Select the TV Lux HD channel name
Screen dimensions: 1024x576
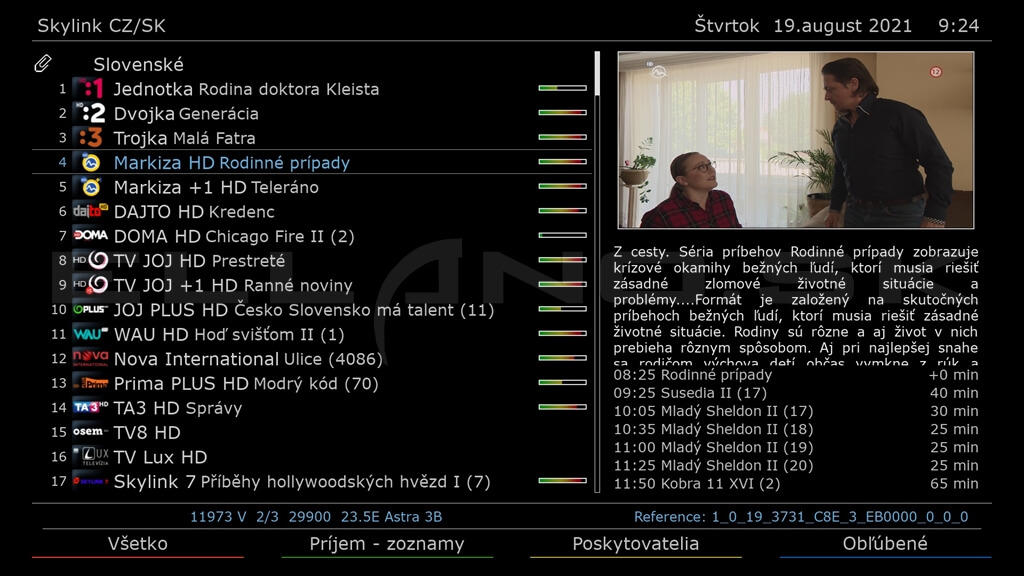tap(161, 457)
